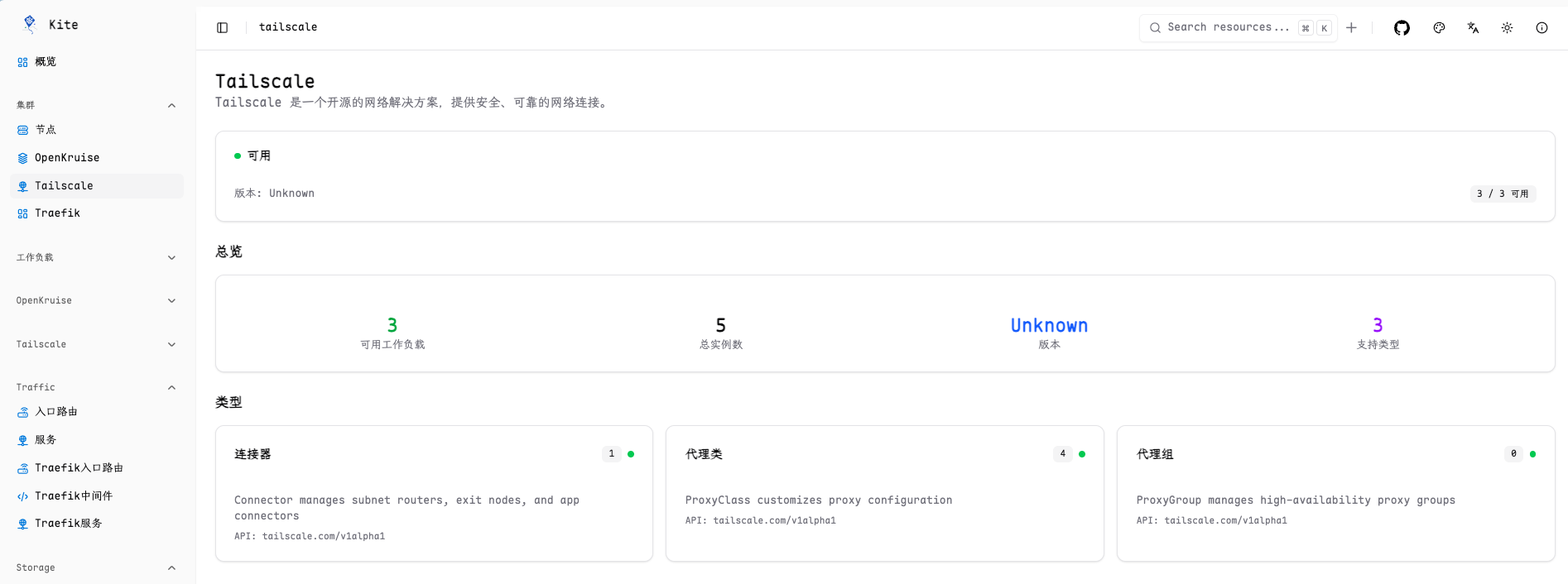The height and width of the screenshot is (584, 1568).
Task: Click the Kite app name
Action: [x=64, y=25]
